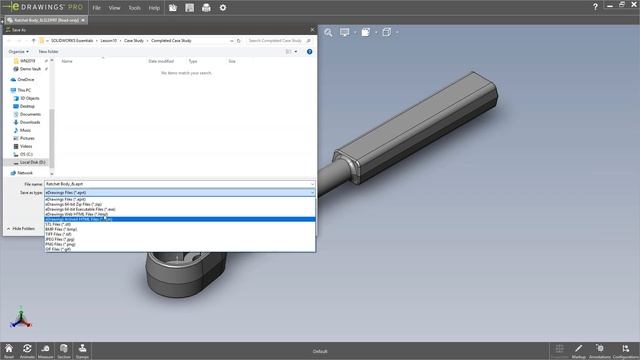Choose PNG Files (*.png) option
The width and height of the screenshot is (640, 360).
click(x=180, y=244)
